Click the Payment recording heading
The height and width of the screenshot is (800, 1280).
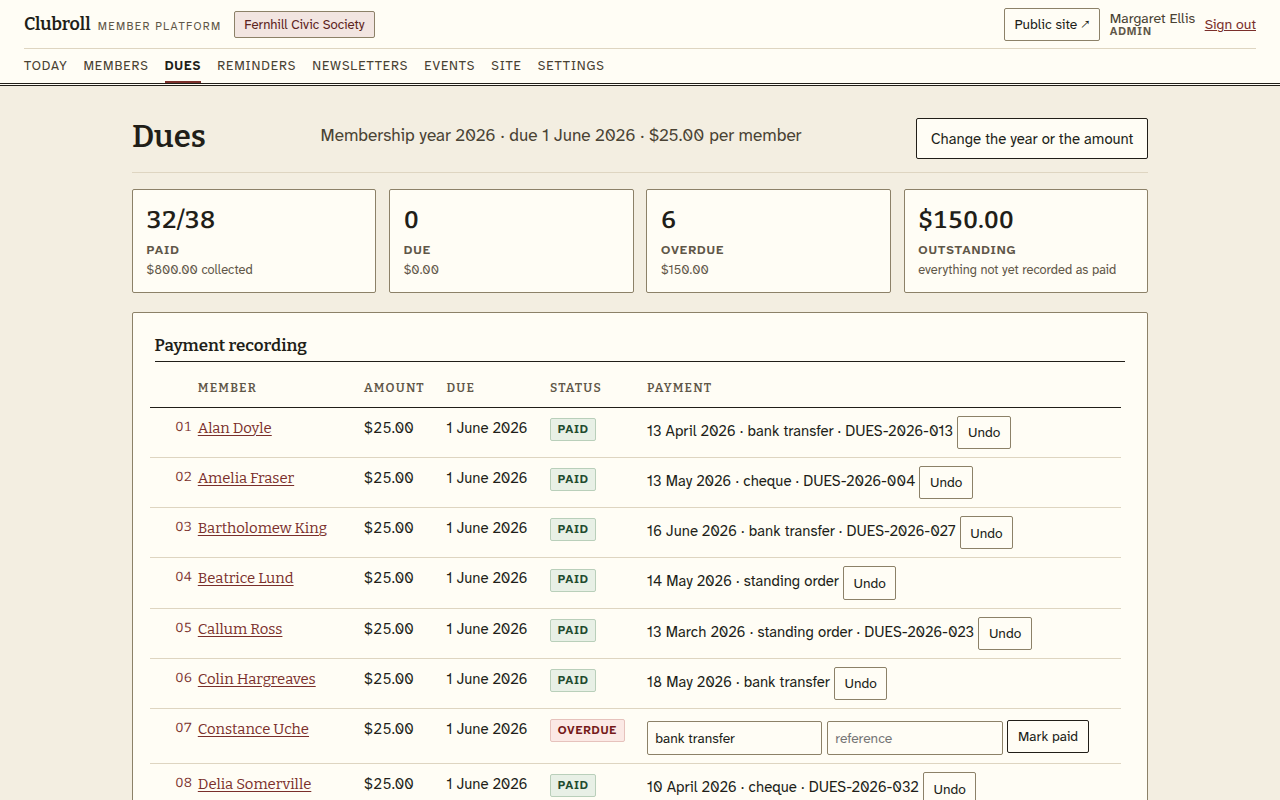[231, 345]
